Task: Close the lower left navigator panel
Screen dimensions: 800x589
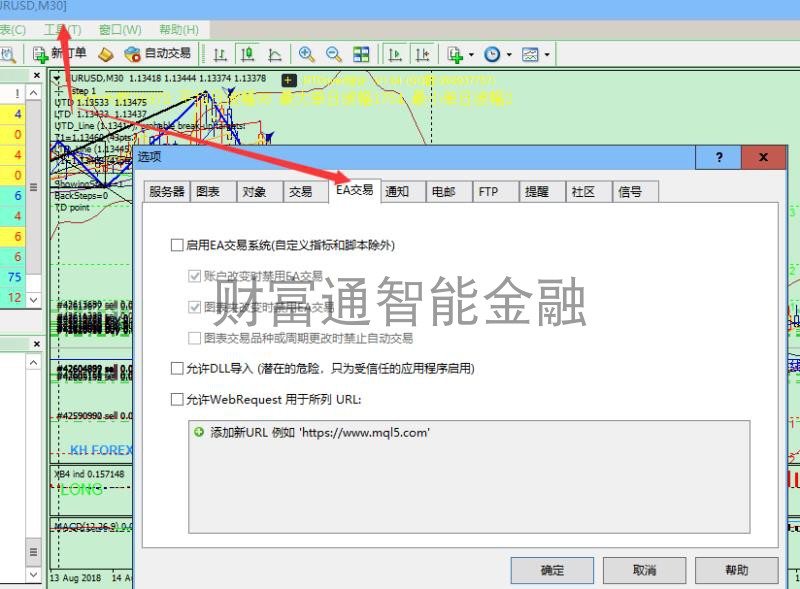Action: click(x=36, y=344)
